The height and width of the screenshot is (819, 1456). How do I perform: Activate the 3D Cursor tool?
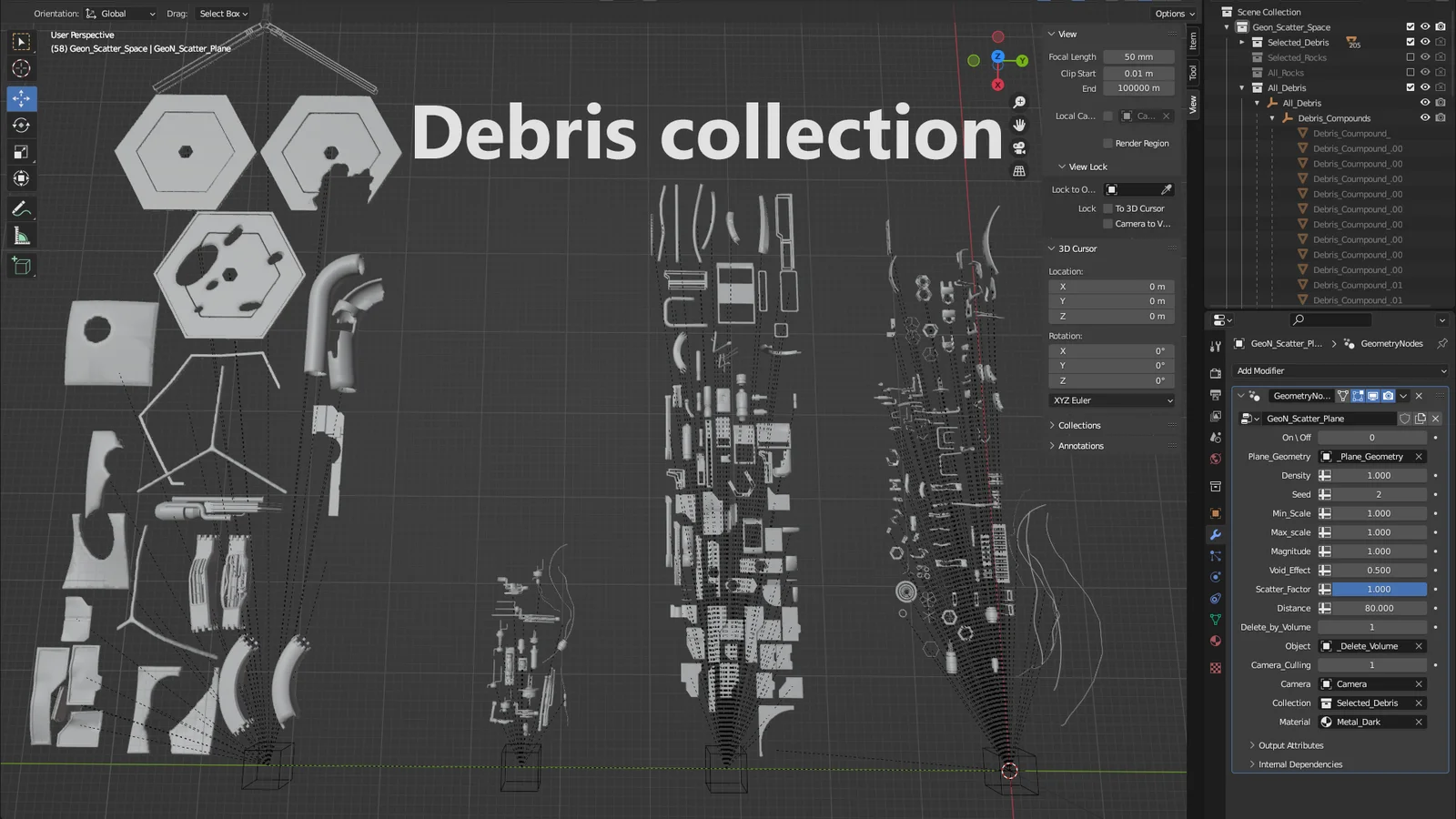pyautogui.click(x=21, y=69)
